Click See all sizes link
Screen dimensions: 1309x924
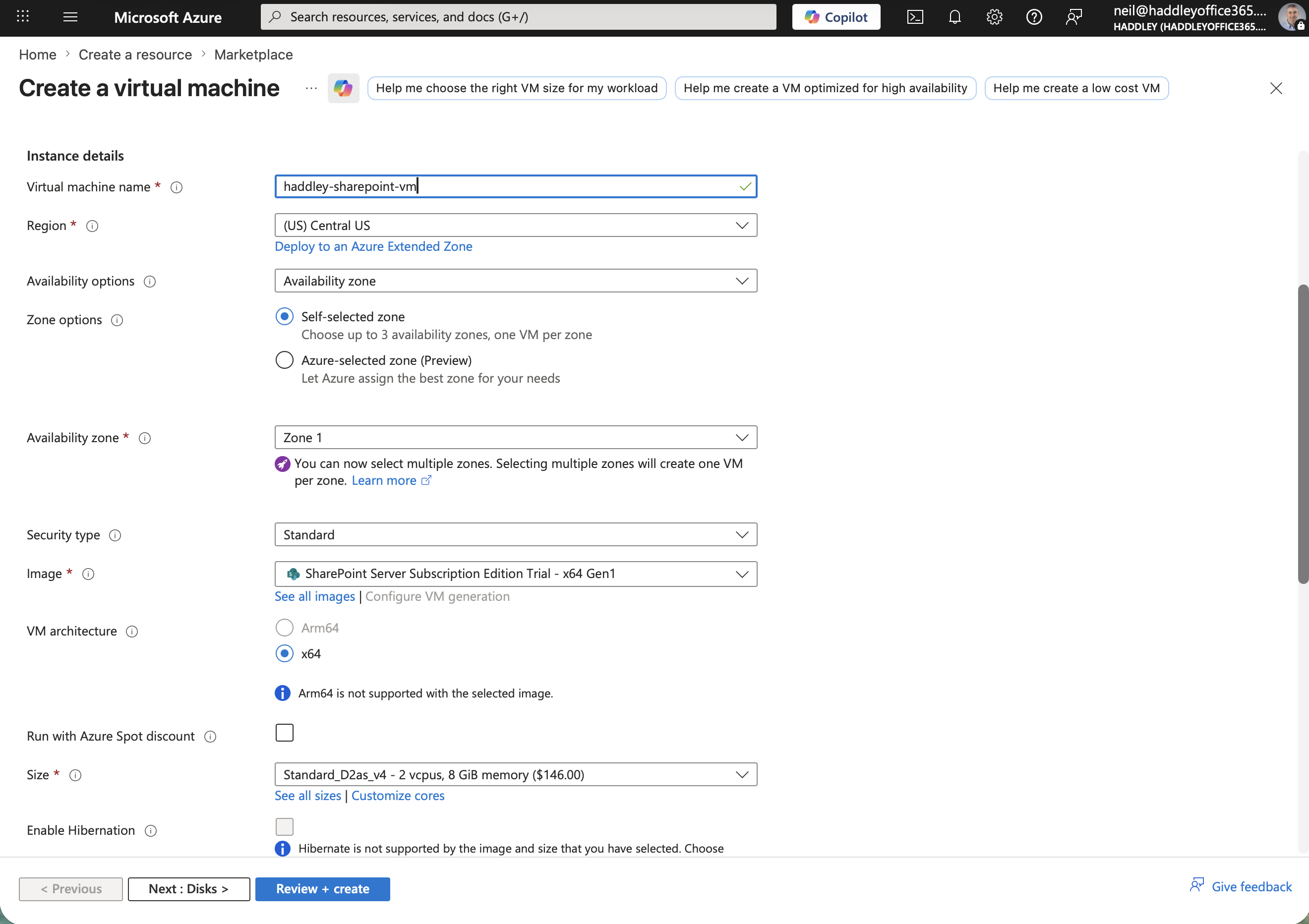click(308, 796)
